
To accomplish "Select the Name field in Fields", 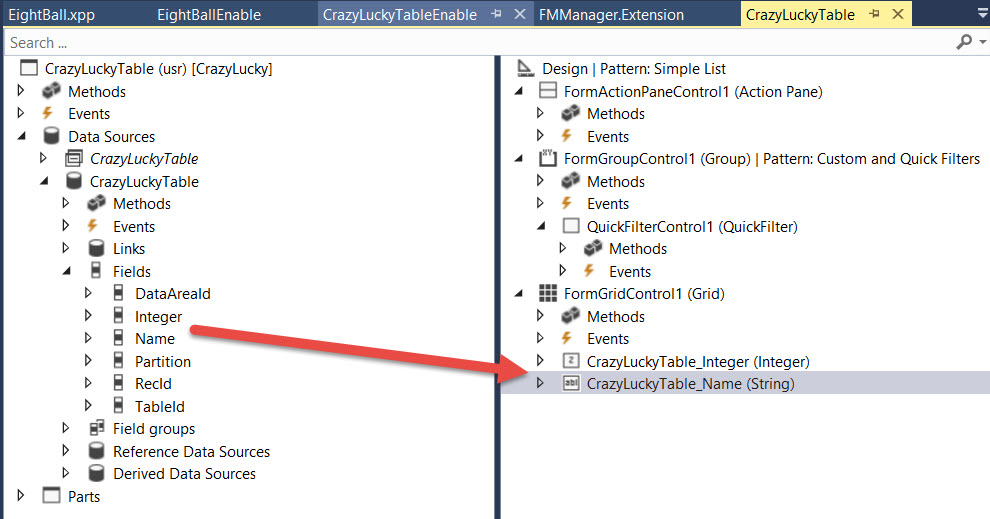I will coord(154,339).
